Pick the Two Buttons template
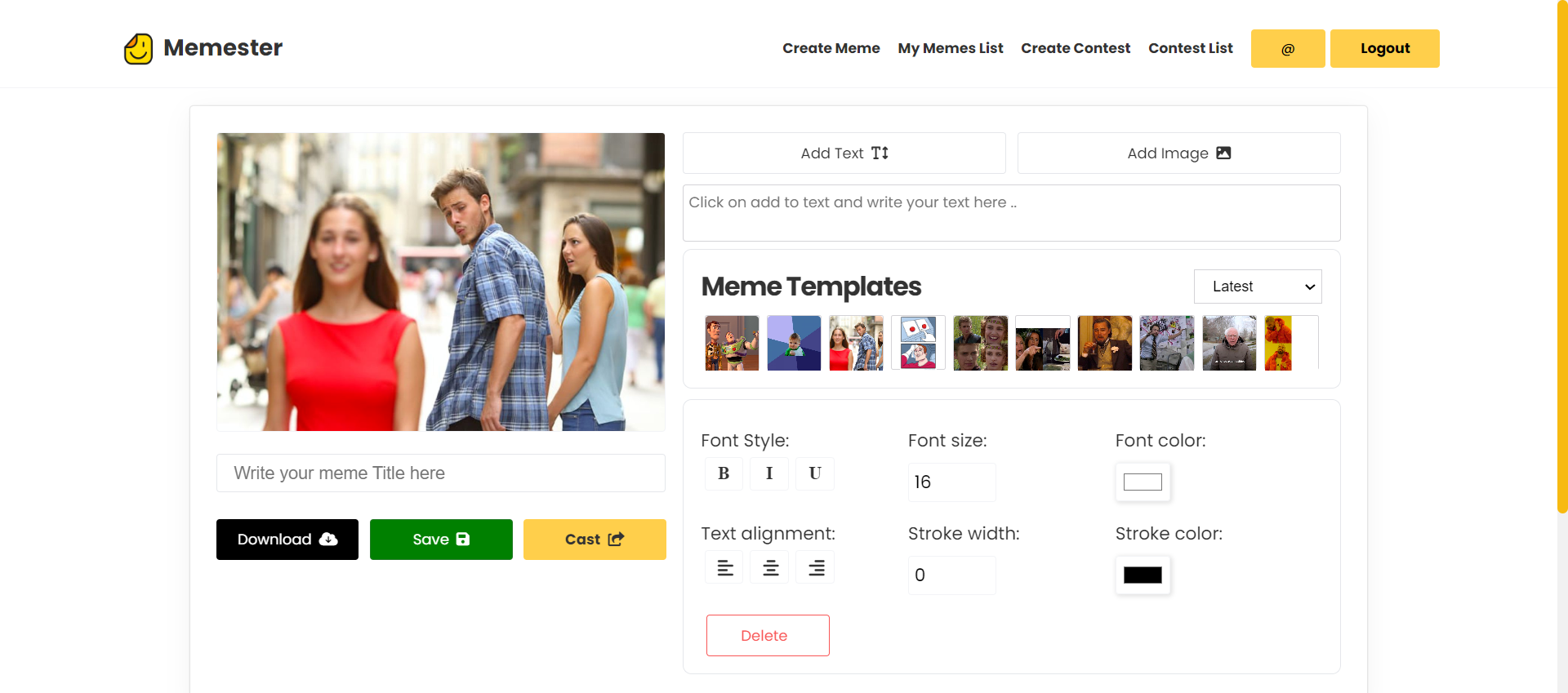The width and height of the screenshot is (1568, 693). pos(918,343)
